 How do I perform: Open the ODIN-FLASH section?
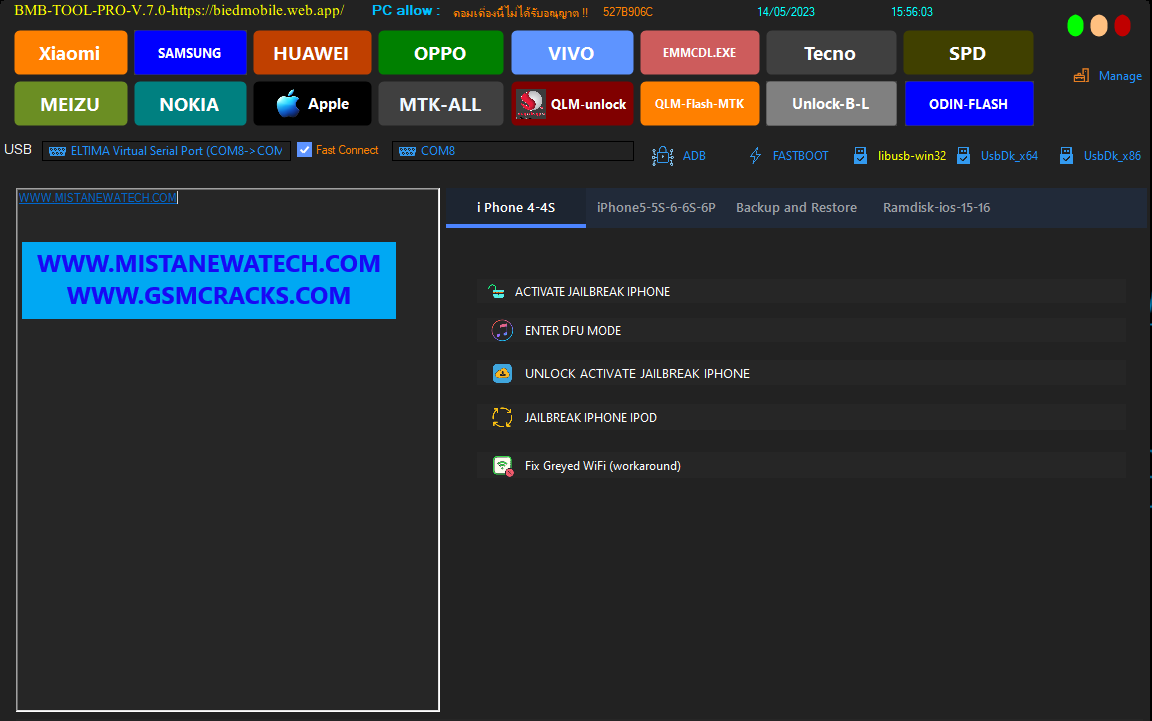pyautogui.click(x=968, y=104)
